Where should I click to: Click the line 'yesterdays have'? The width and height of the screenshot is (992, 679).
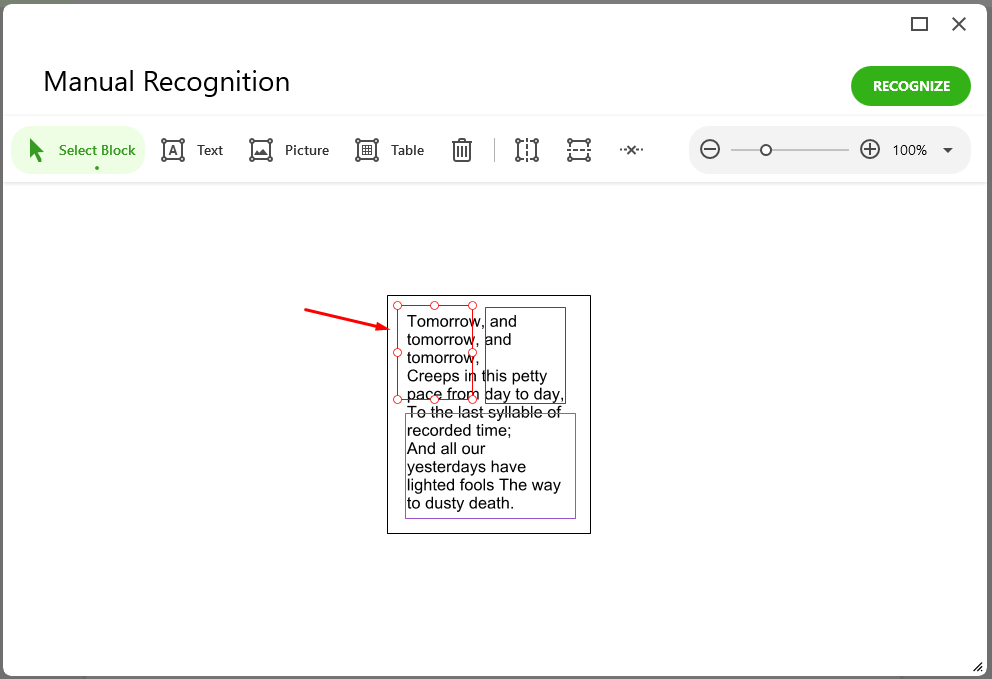coord(466,467)
